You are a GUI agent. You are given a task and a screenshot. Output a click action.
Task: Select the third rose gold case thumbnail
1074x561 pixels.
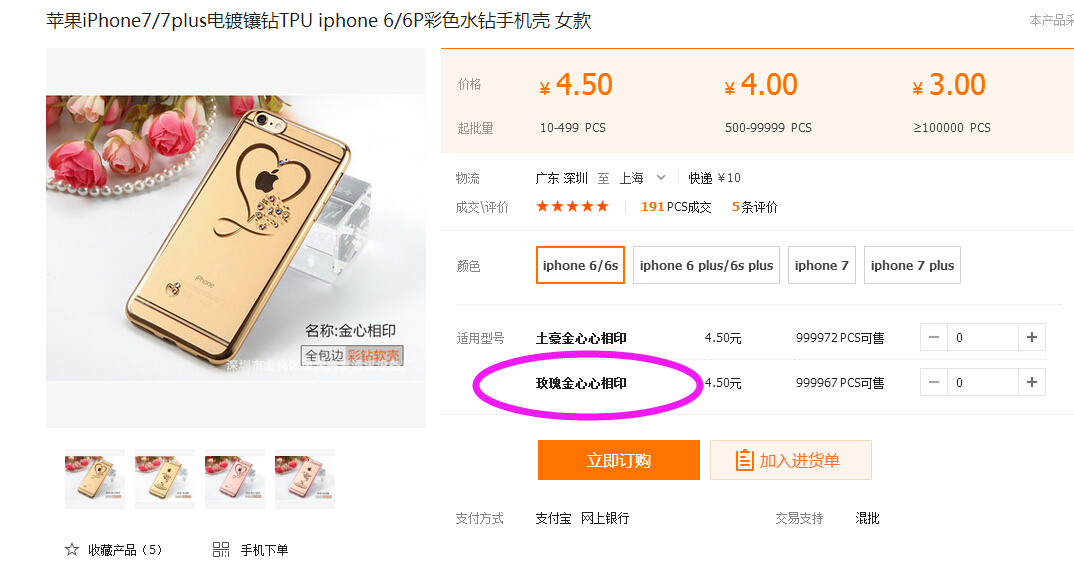point(235,479)
